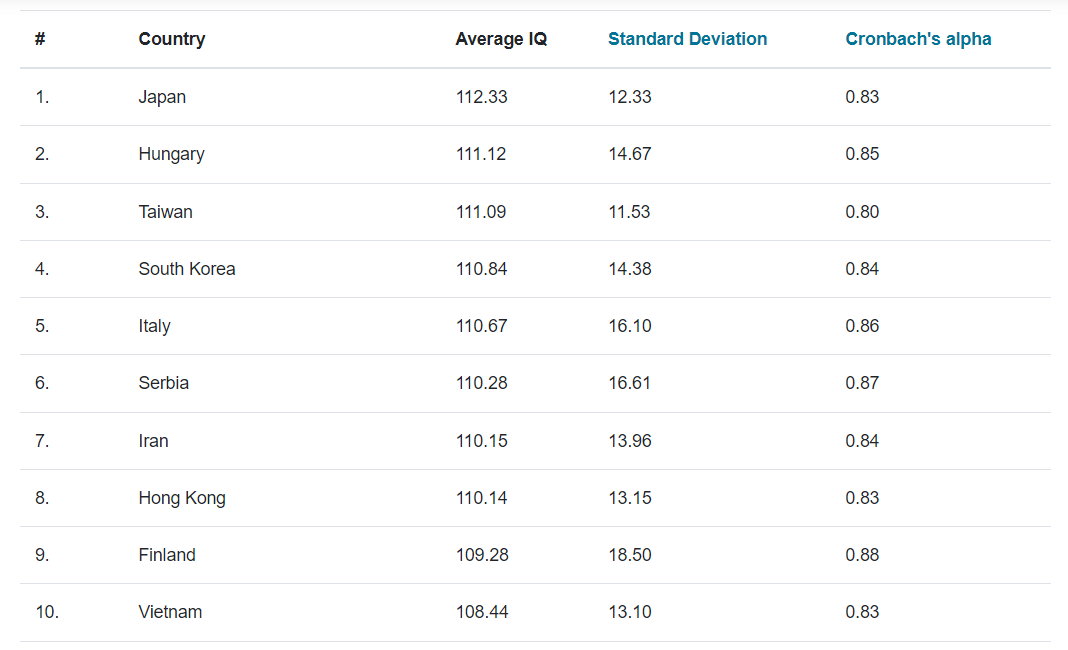The height and width of the screenshot is (650, 1068).
Task: Select the Hungary country cell
Action: (171, 154)
